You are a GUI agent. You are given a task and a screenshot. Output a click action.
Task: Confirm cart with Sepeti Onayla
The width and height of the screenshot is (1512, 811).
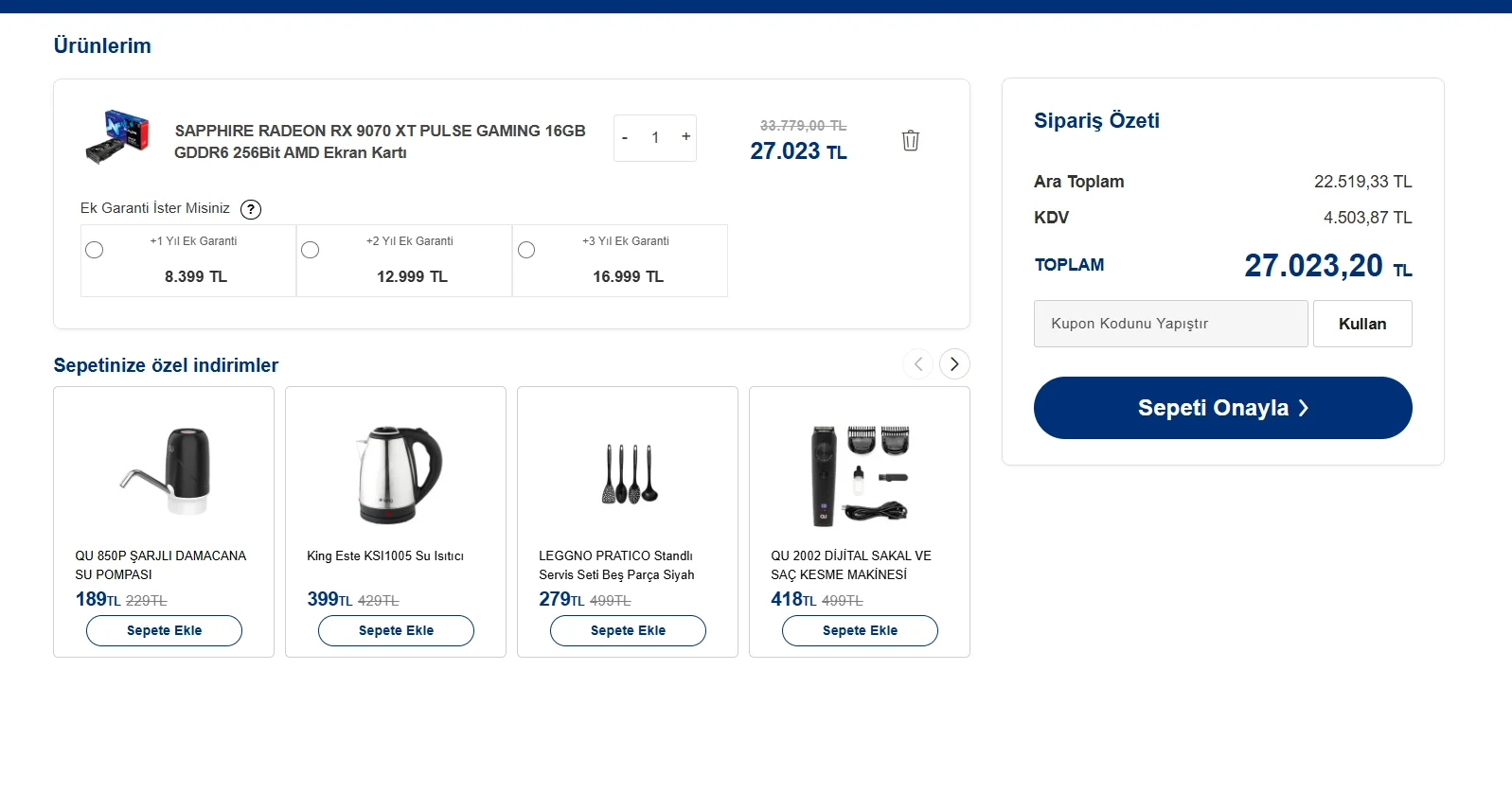click(1222, 408)
